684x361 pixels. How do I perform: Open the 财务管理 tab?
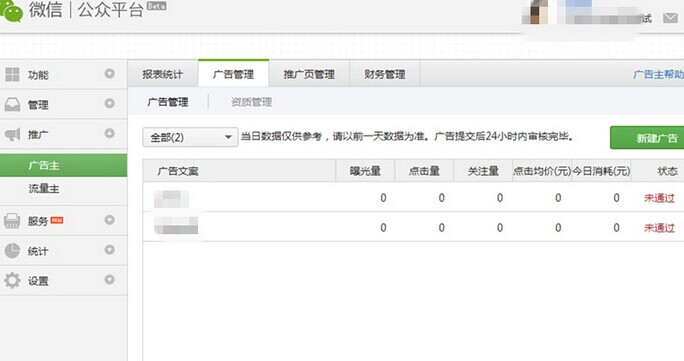tap(385, 75)
